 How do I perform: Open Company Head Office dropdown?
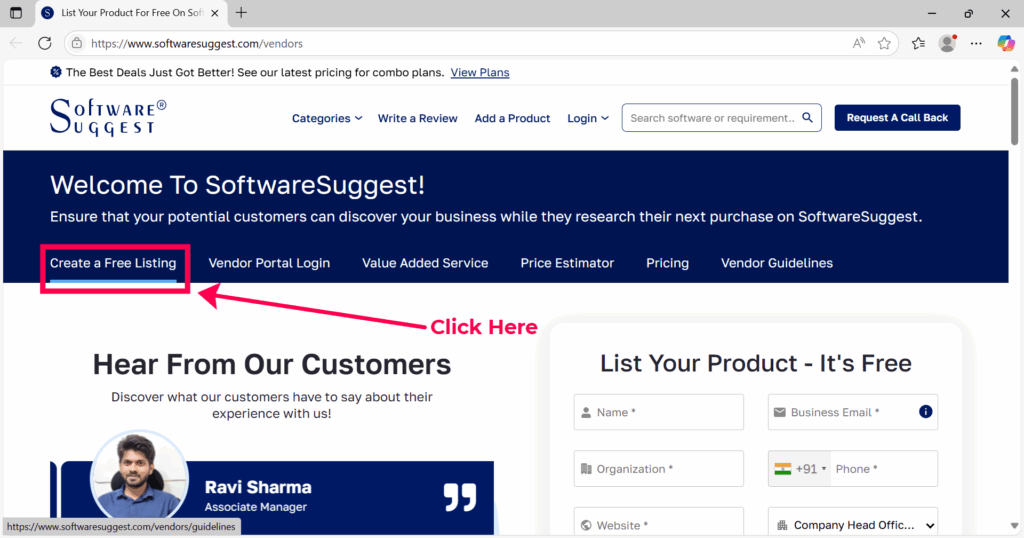pos(853,524)
